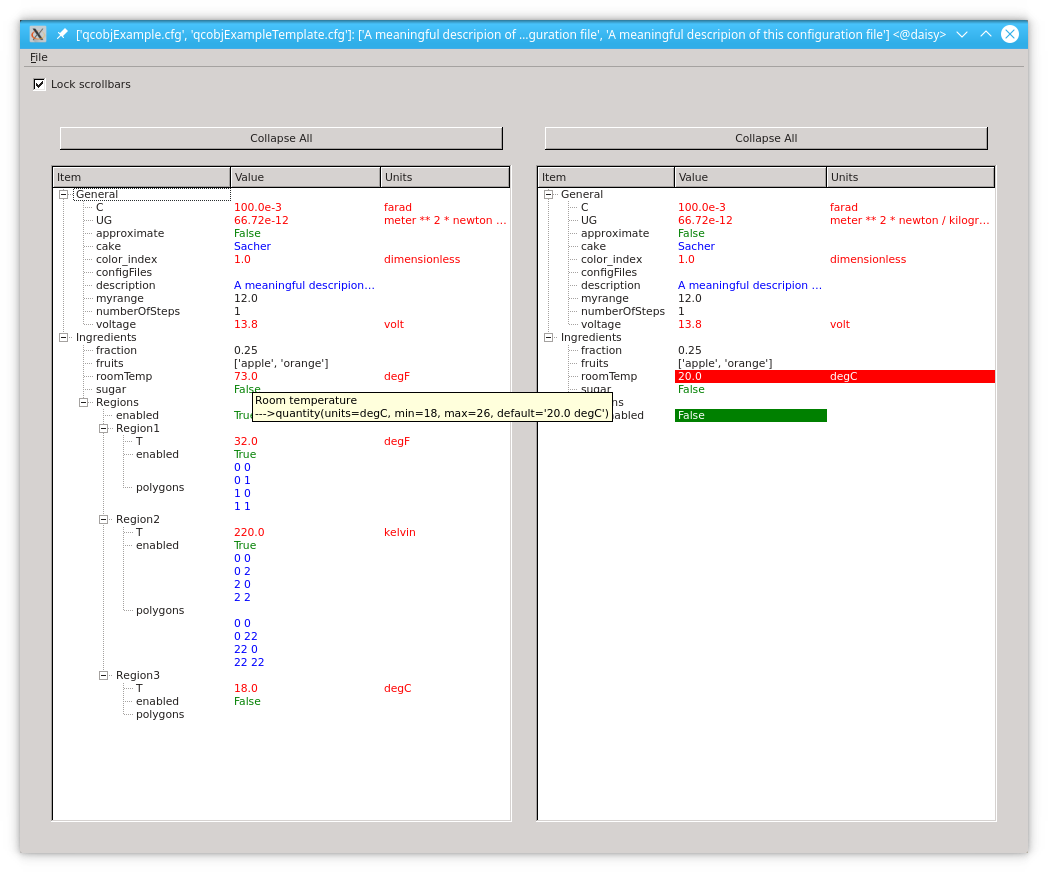Screen dimensions: 1048x873
Task: Click the maximize chevron in title bar
Action: click(986, 34)
